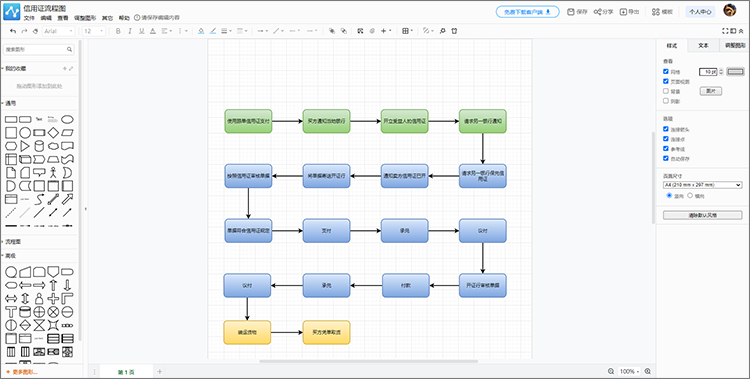
Task: Enable the shadow (阴影) checkbox
Action: pos(666,101)
